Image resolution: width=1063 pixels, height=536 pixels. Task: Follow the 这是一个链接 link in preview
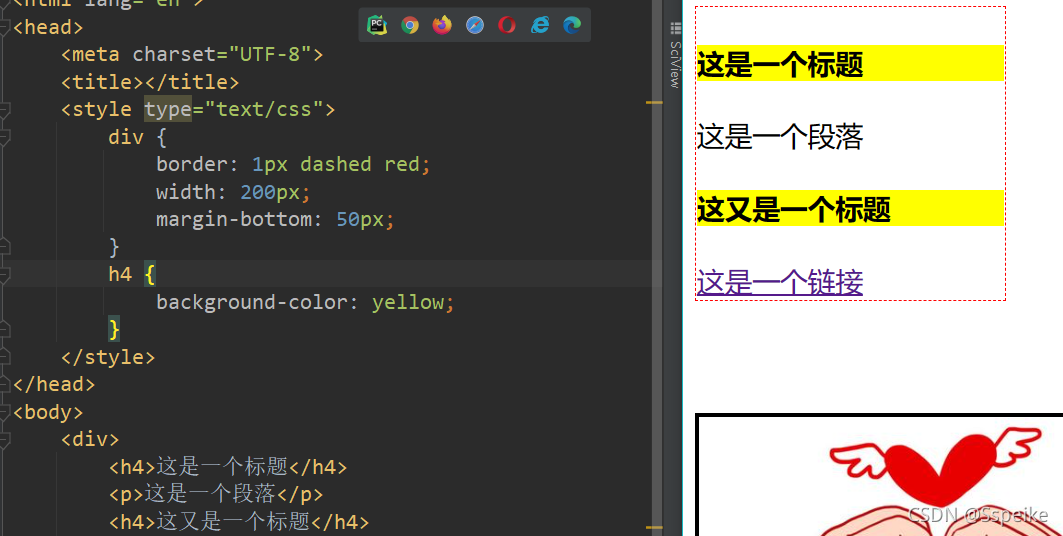780,282
